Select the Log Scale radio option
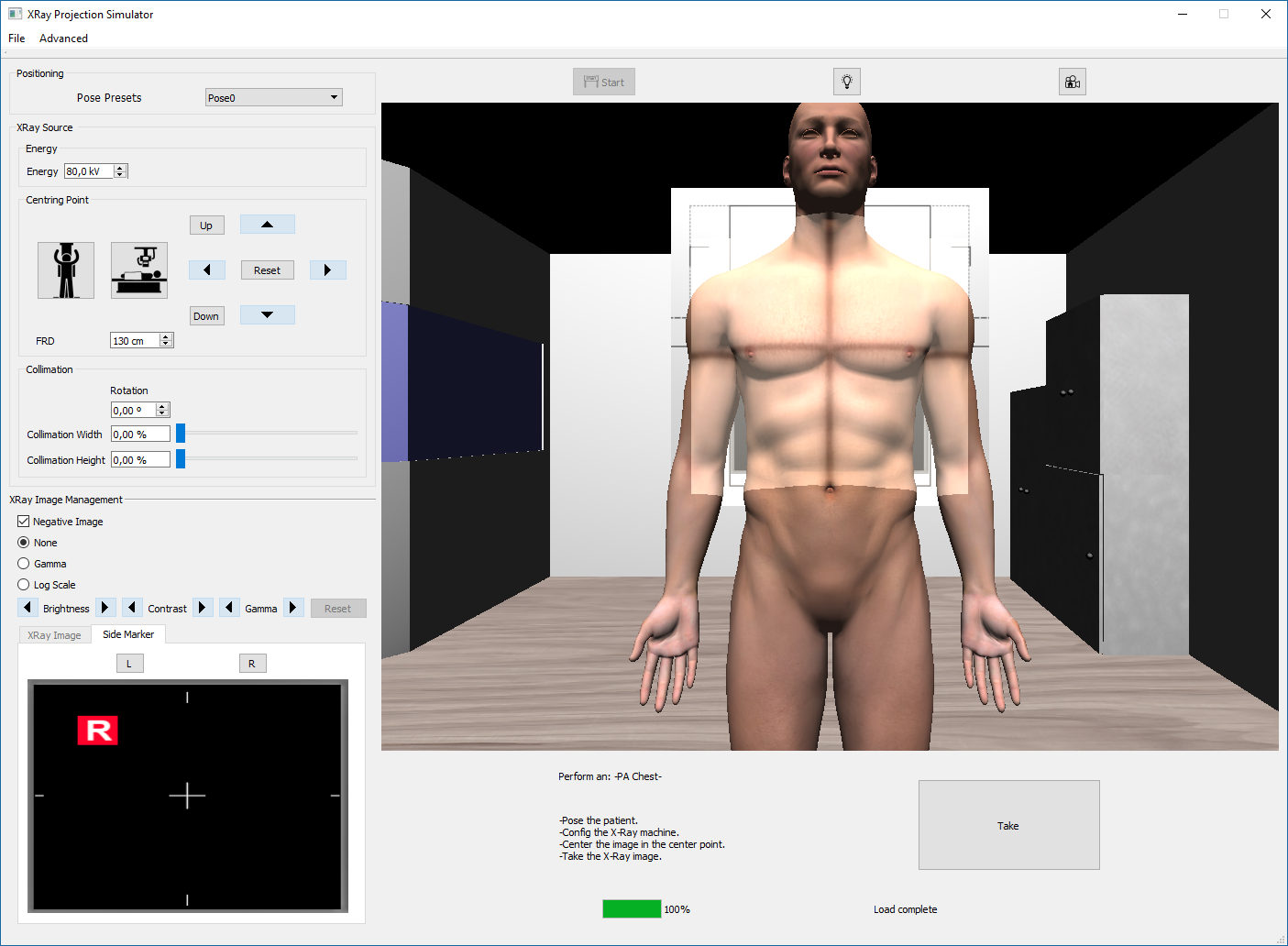Image resolution: width=1288 pixels, height=946 pixels. click(x=24, y=585)
